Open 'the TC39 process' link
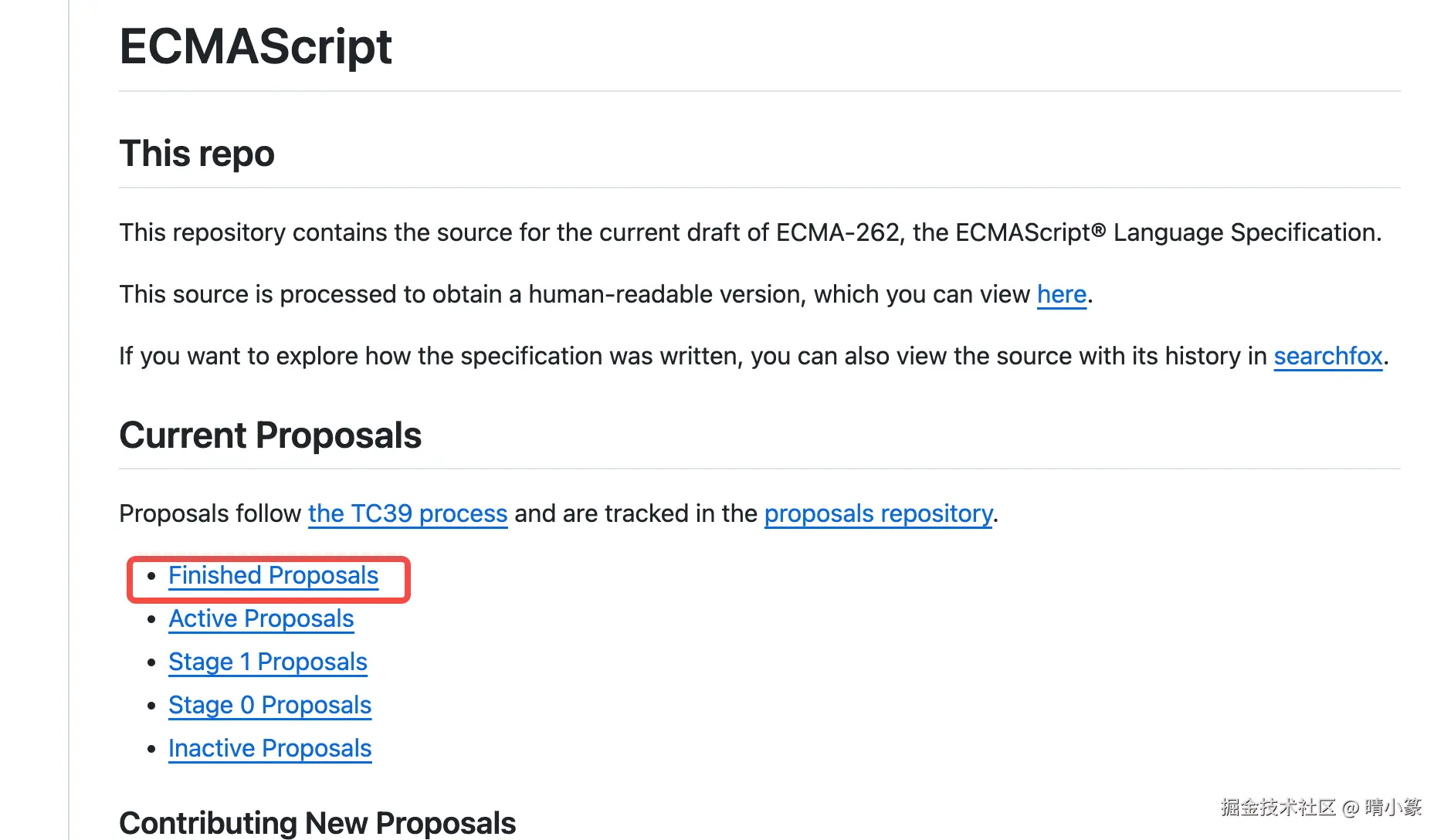The image size is (1444, 840). (408, 513)
